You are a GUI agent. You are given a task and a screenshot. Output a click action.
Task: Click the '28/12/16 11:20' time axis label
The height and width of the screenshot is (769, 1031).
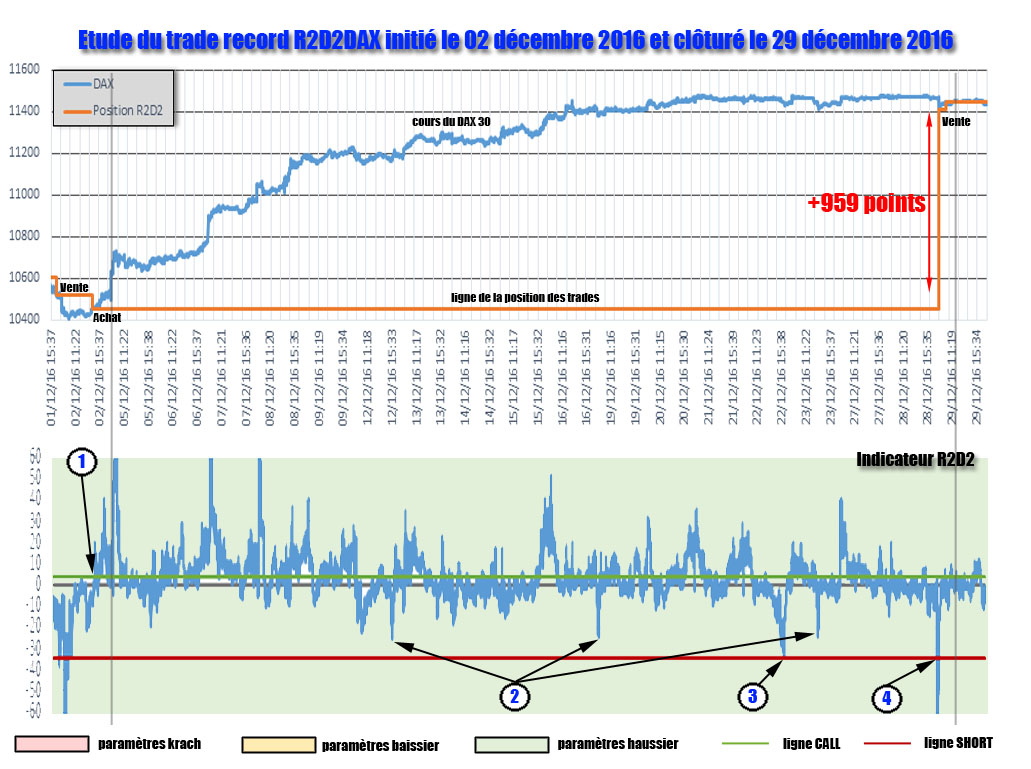pyautogui.click(x=903, y=378)
